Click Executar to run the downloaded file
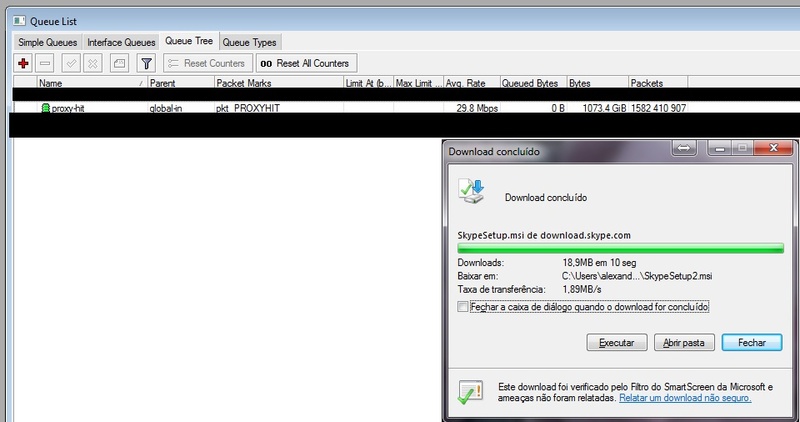800x422 pixels. [616, 342]
